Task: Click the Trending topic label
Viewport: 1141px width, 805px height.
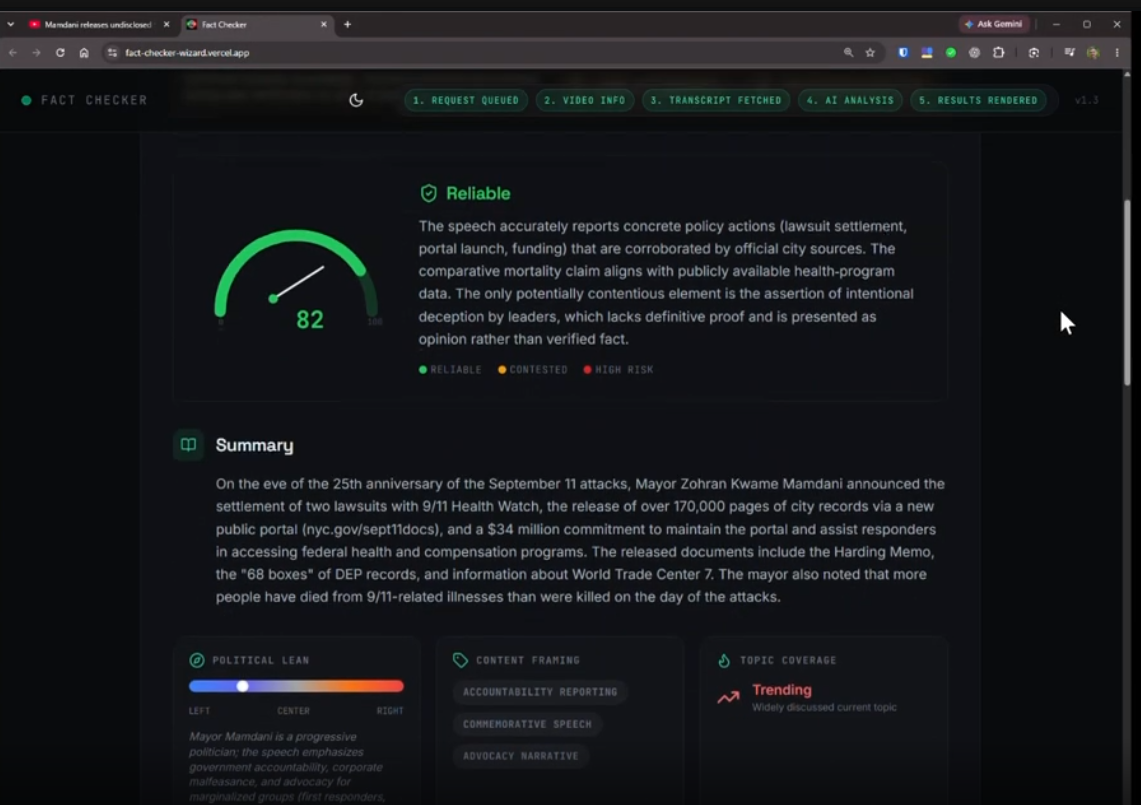Action: 782,689
